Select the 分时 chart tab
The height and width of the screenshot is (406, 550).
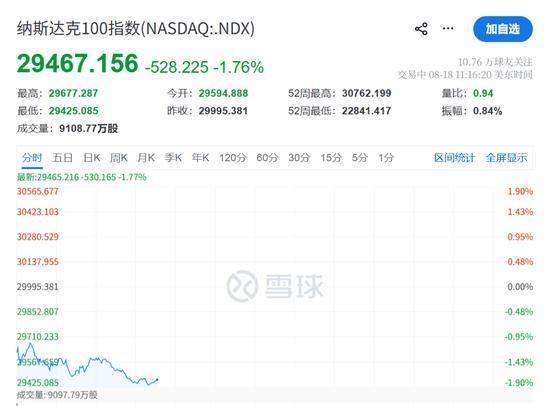coord(32,158)
